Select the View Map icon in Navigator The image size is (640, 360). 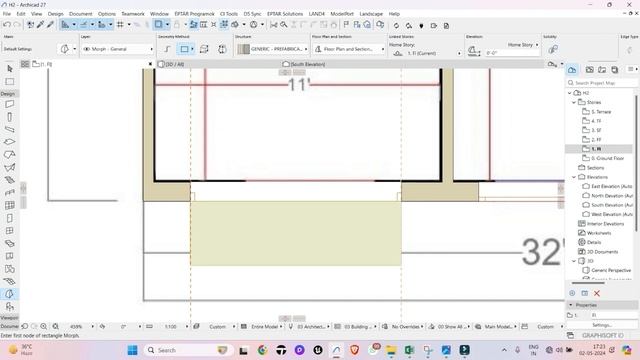pos(589,70)
